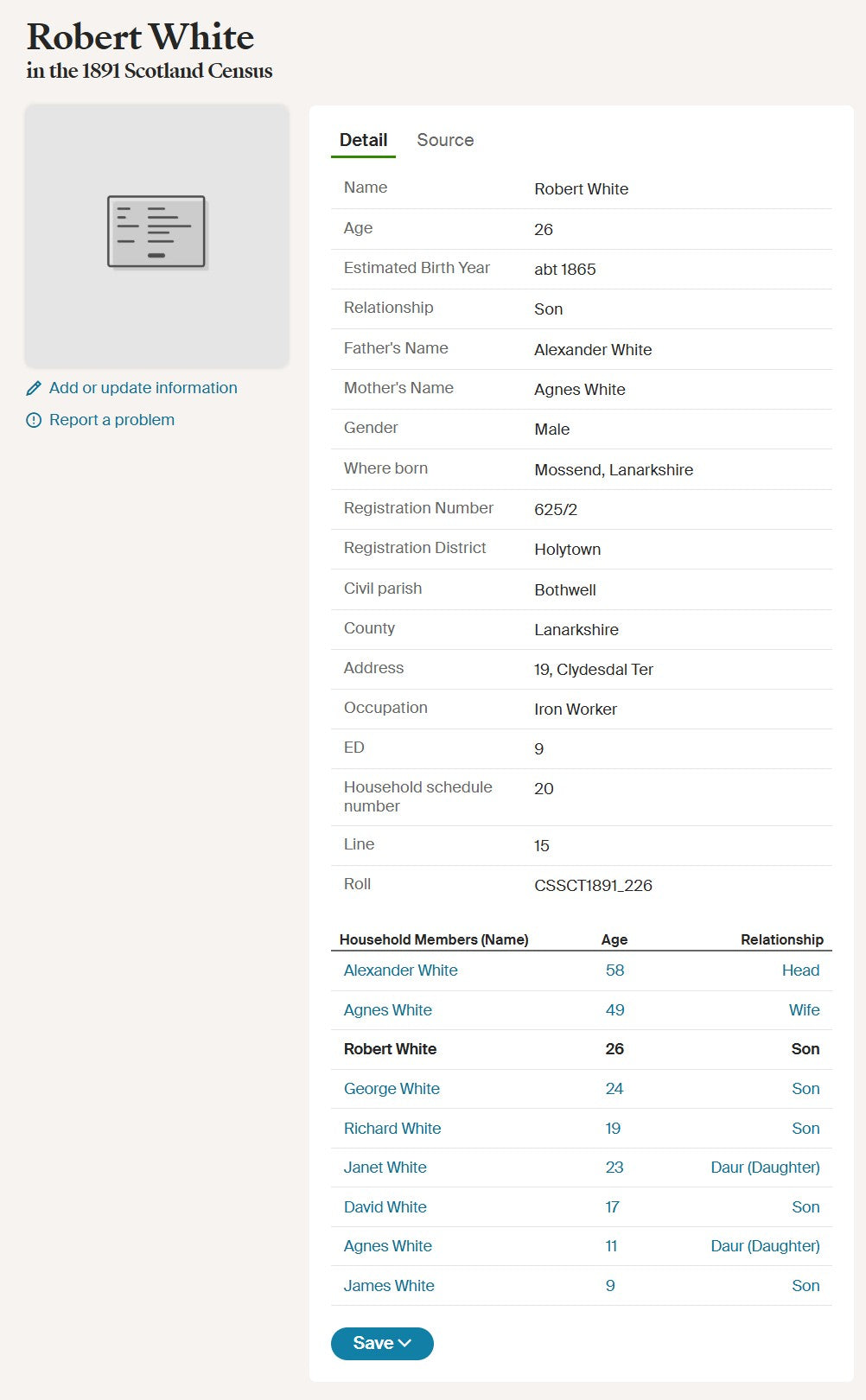This screenshot has width=866, height=1400.
Task: Open Agnes White age 11 record
Action: pyautogui.click(x=388, y=1245)
